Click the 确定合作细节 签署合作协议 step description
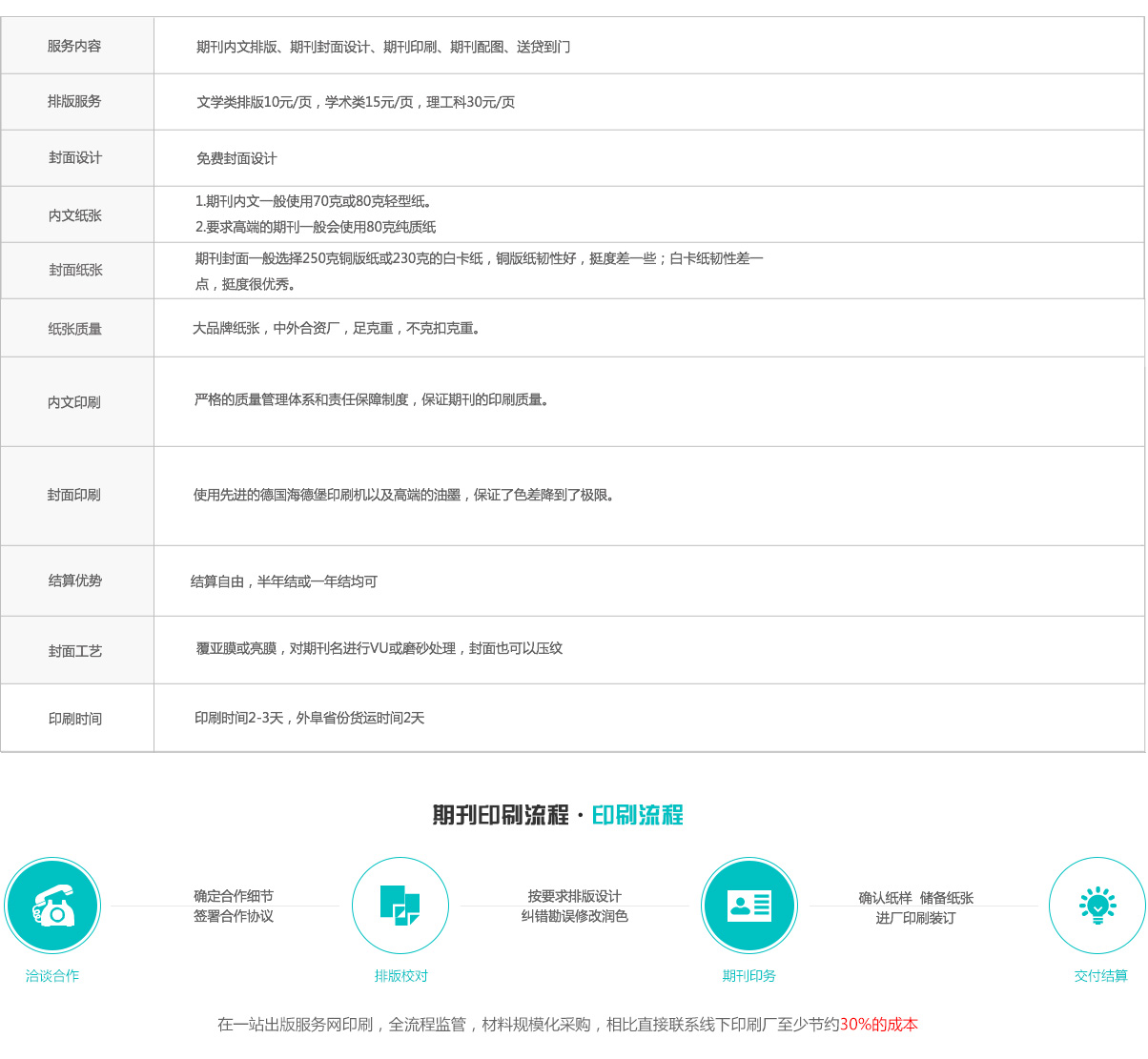This screenshot has width=1148, height=1059. [234, 906]
